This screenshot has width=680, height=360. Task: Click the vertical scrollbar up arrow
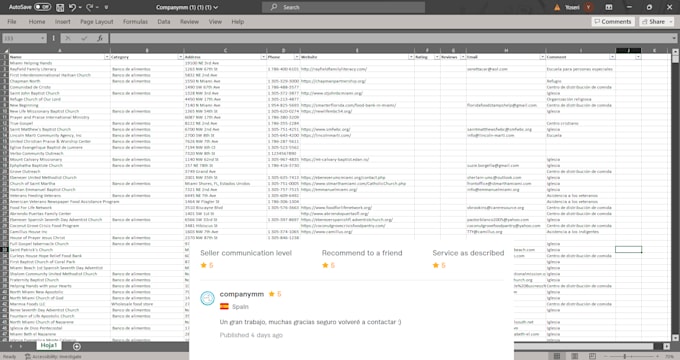point(675,51)
